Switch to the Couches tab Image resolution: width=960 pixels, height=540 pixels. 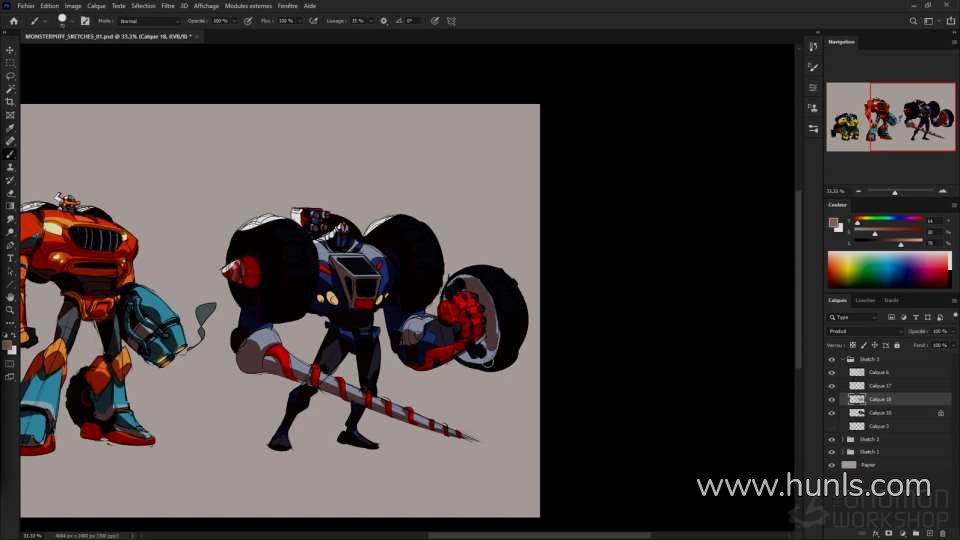[864, 300]
